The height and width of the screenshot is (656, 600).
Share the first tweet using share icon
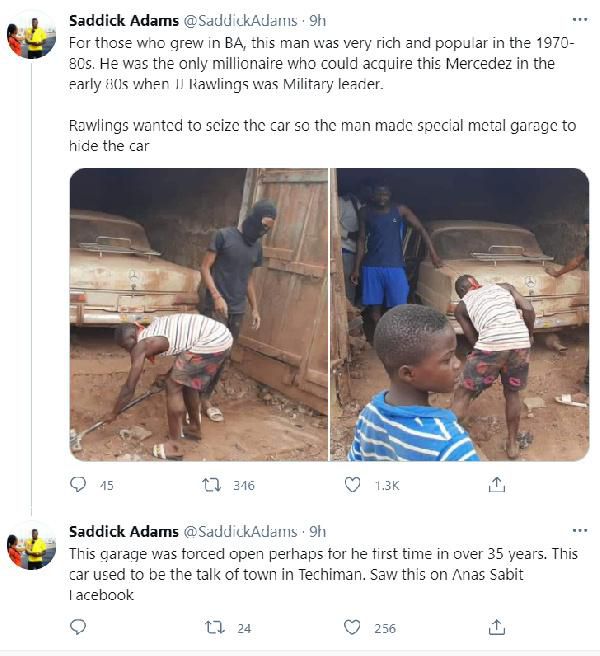point(496,485)
